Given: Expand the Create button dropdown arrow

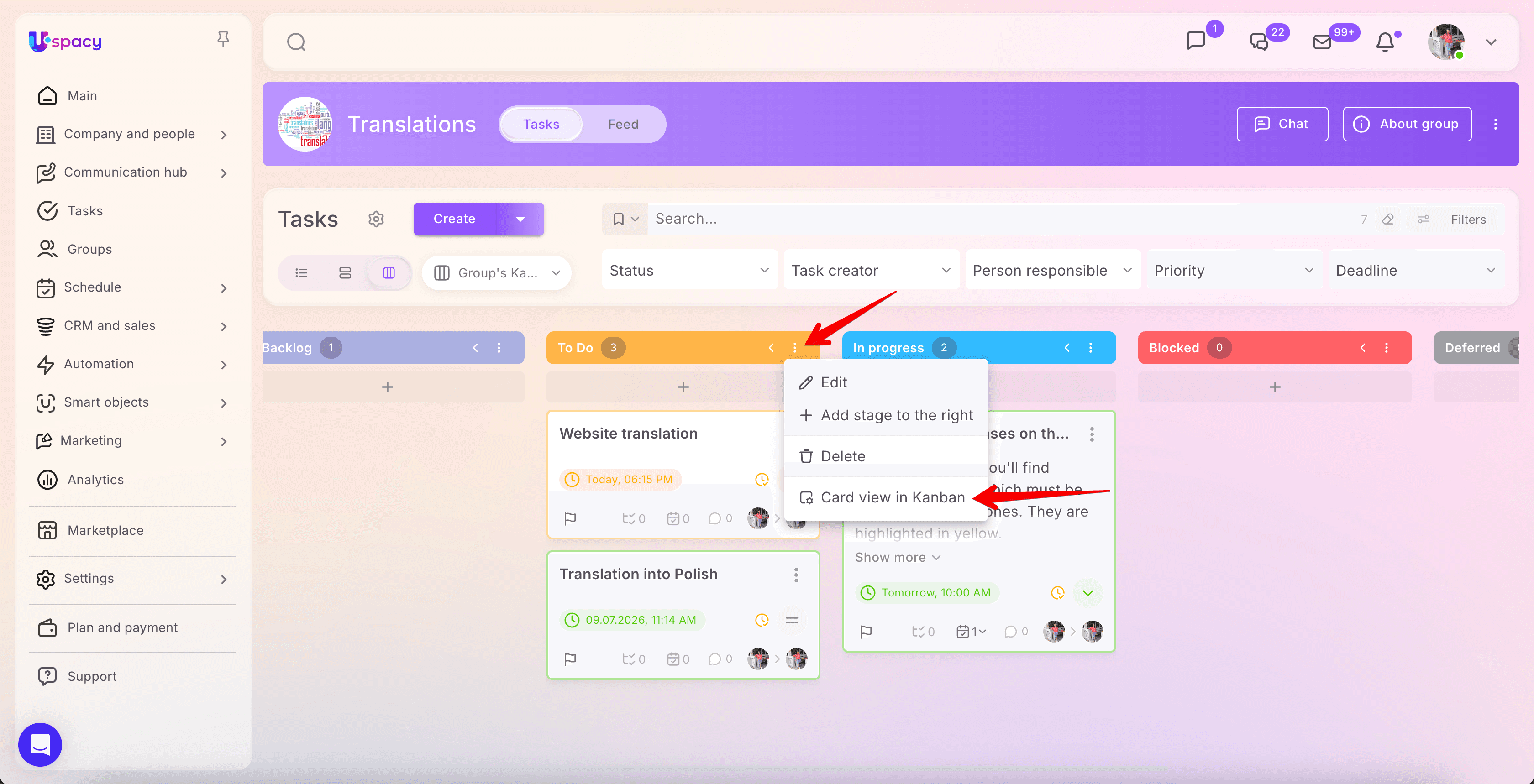Looking at the screenshot, I should [x=520, y=219].
